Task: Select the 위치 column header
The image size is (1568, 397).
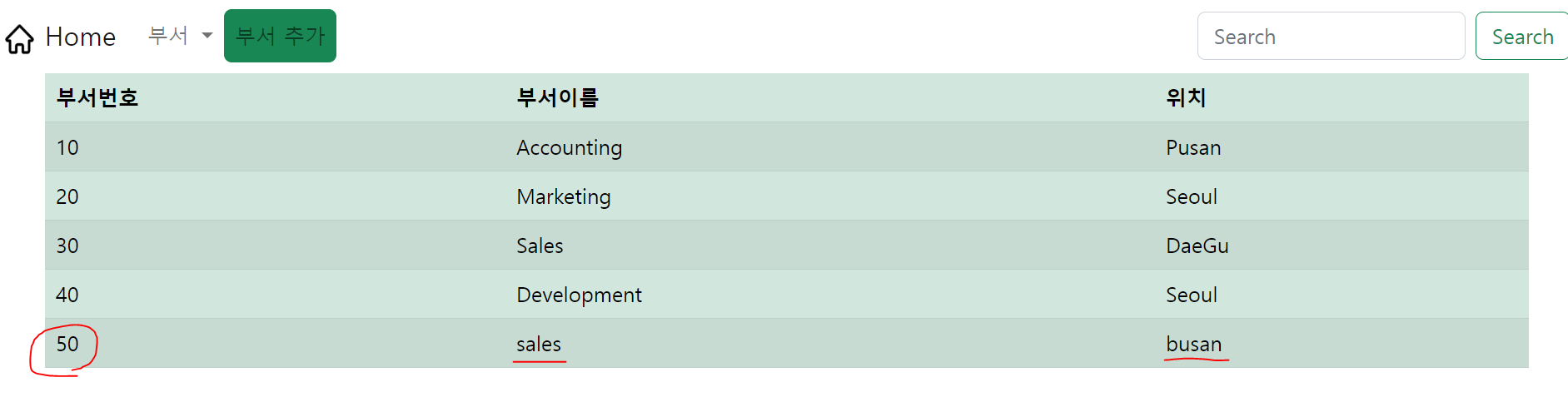Action: tap(1186, 97)
